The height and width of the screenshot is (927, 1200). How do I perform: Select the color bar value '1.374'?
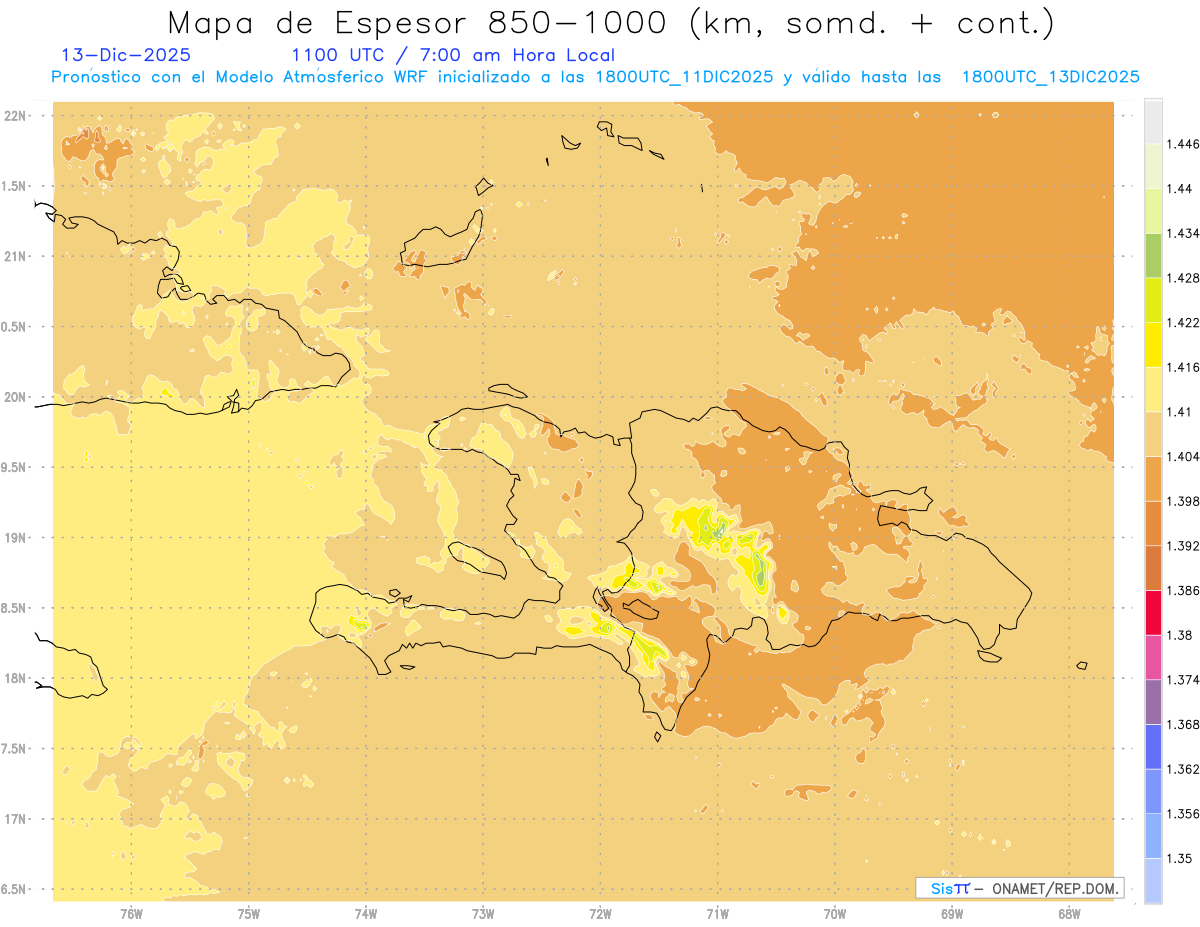[1183, 679]
